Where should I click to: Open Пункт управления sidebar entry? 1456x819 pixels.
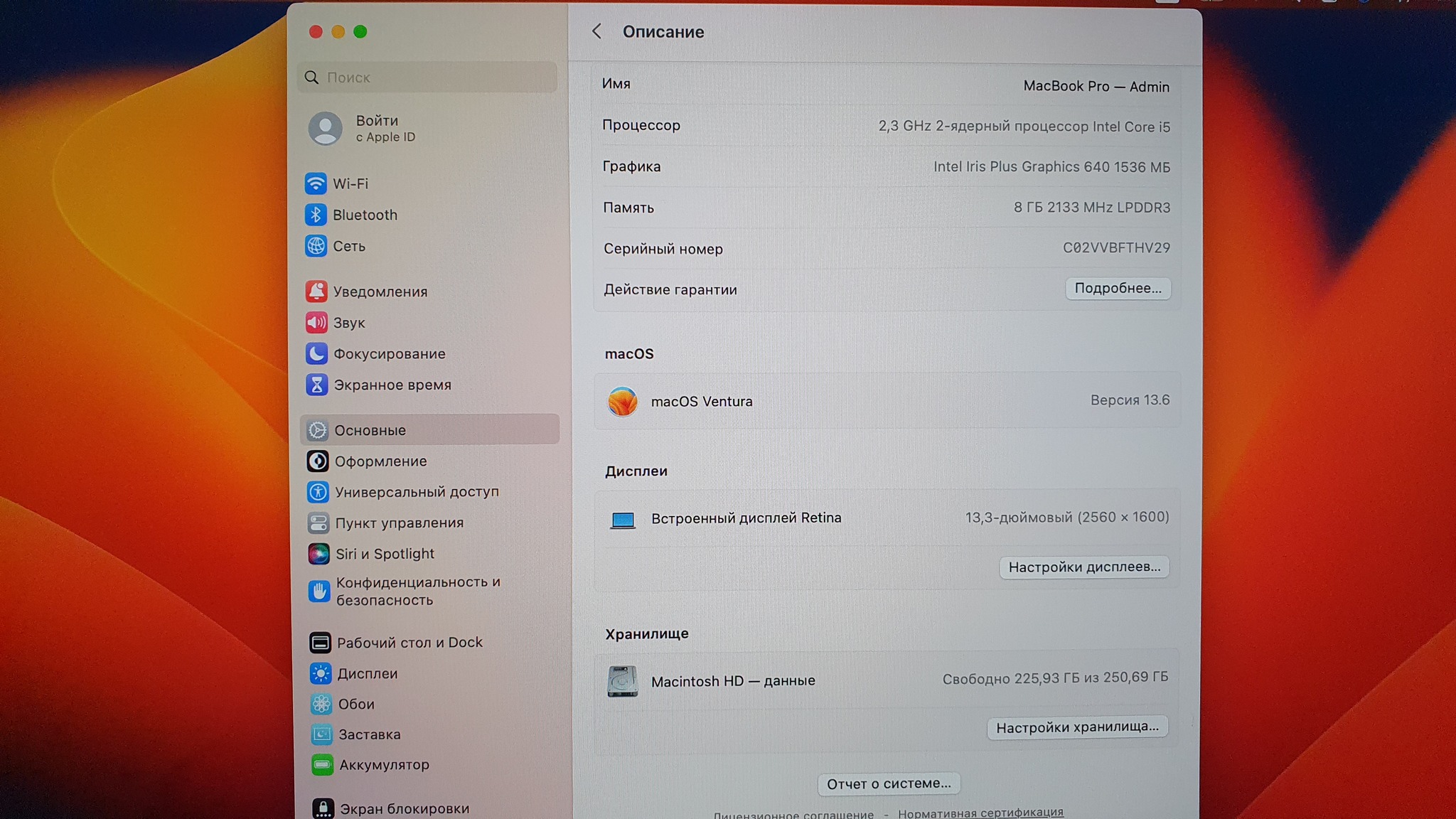coord(399,523)
